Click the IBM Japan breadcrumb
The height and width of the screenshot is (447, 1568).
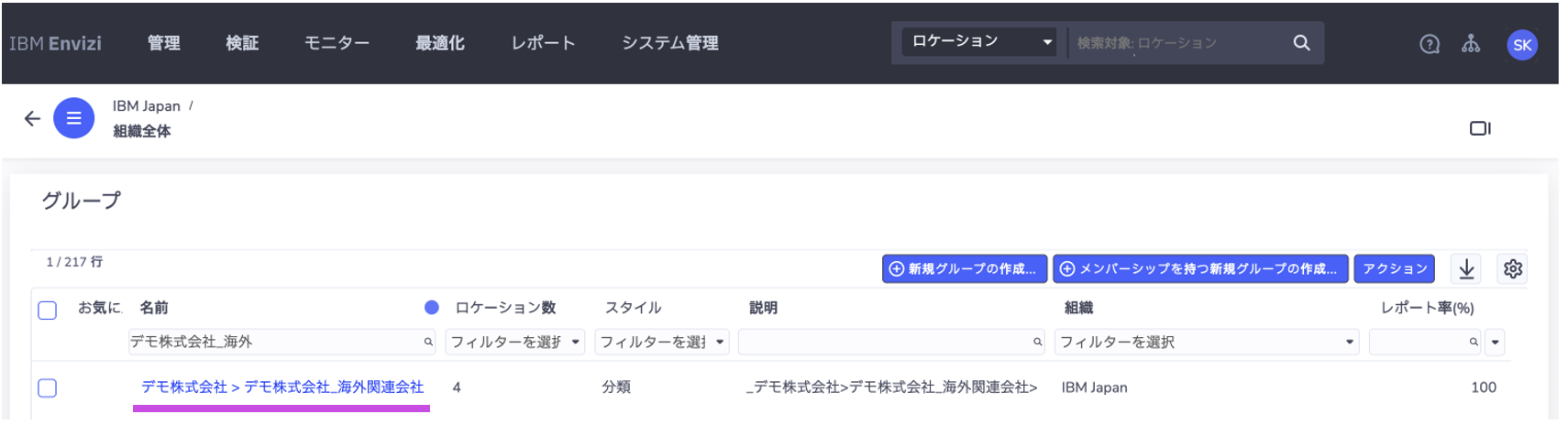146,106
